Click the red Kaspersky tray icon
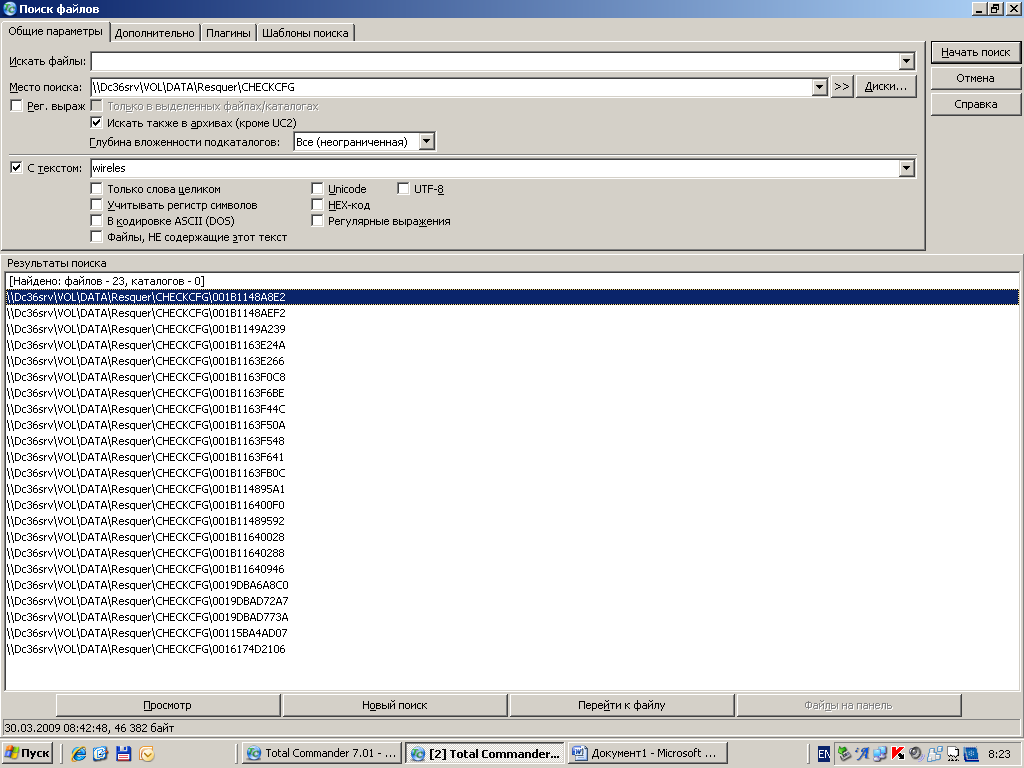Image resolution: width=1024 pixels, height=768 pixels. coord(898,753)
